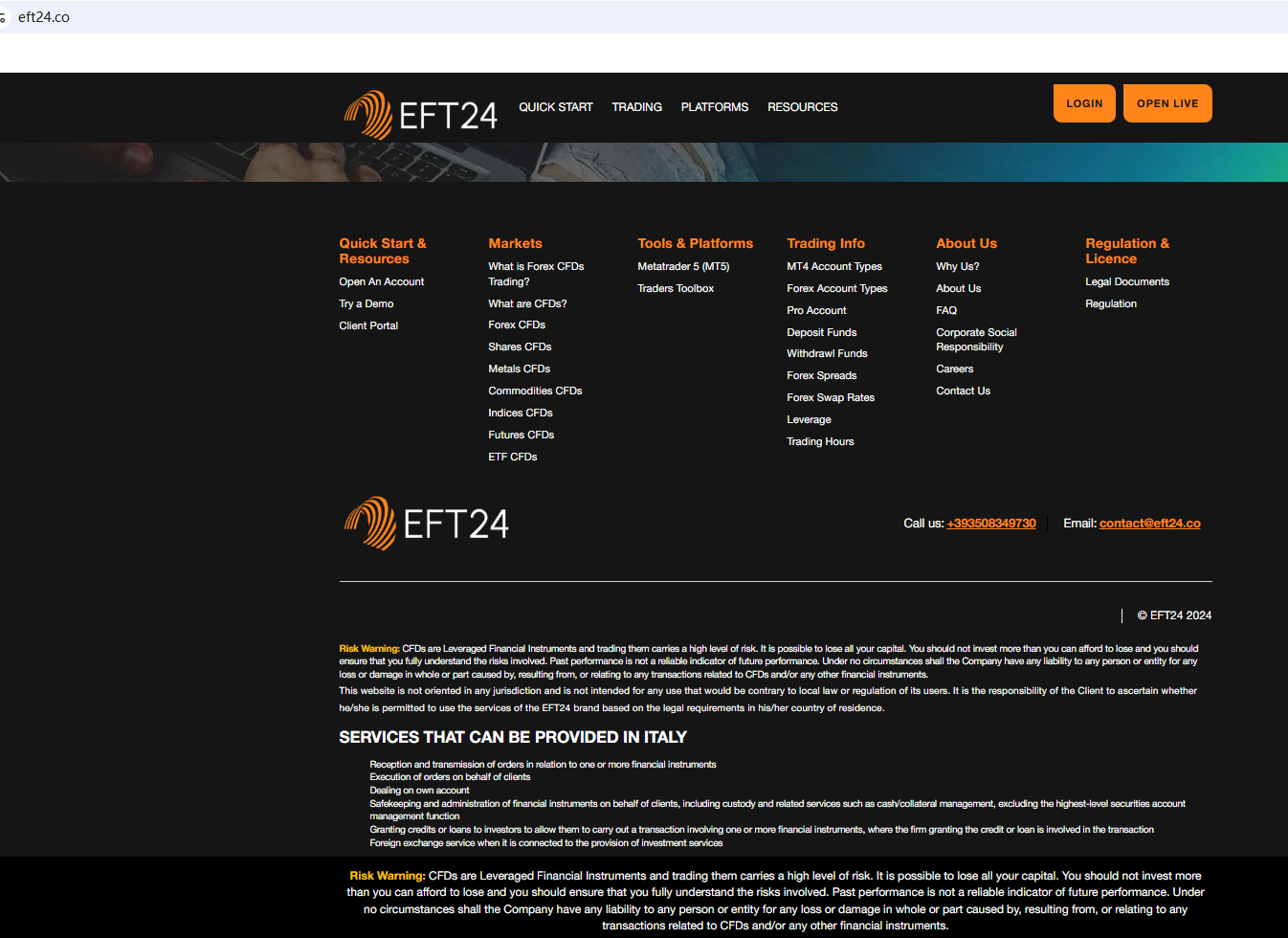Open the RESOURCES menu

pos(803,107)
